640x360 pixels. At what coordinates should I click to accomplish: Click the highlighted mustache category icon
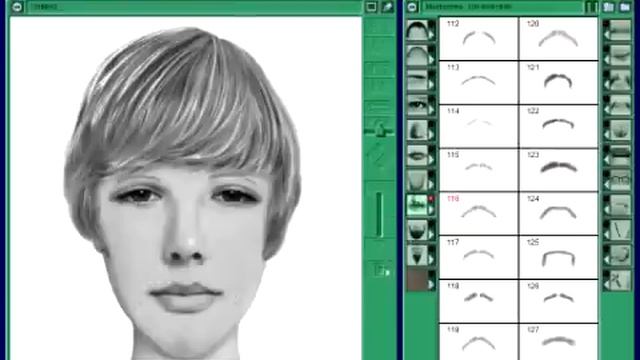coord(417,205)
